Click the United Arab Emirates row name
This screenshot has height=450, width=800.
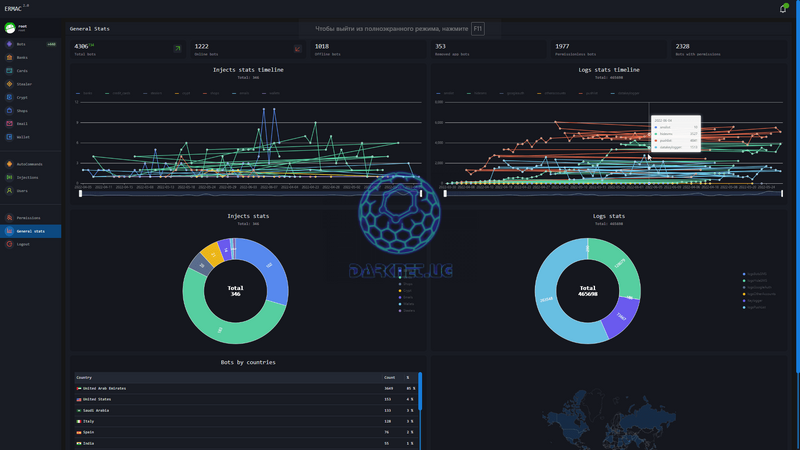104,389
